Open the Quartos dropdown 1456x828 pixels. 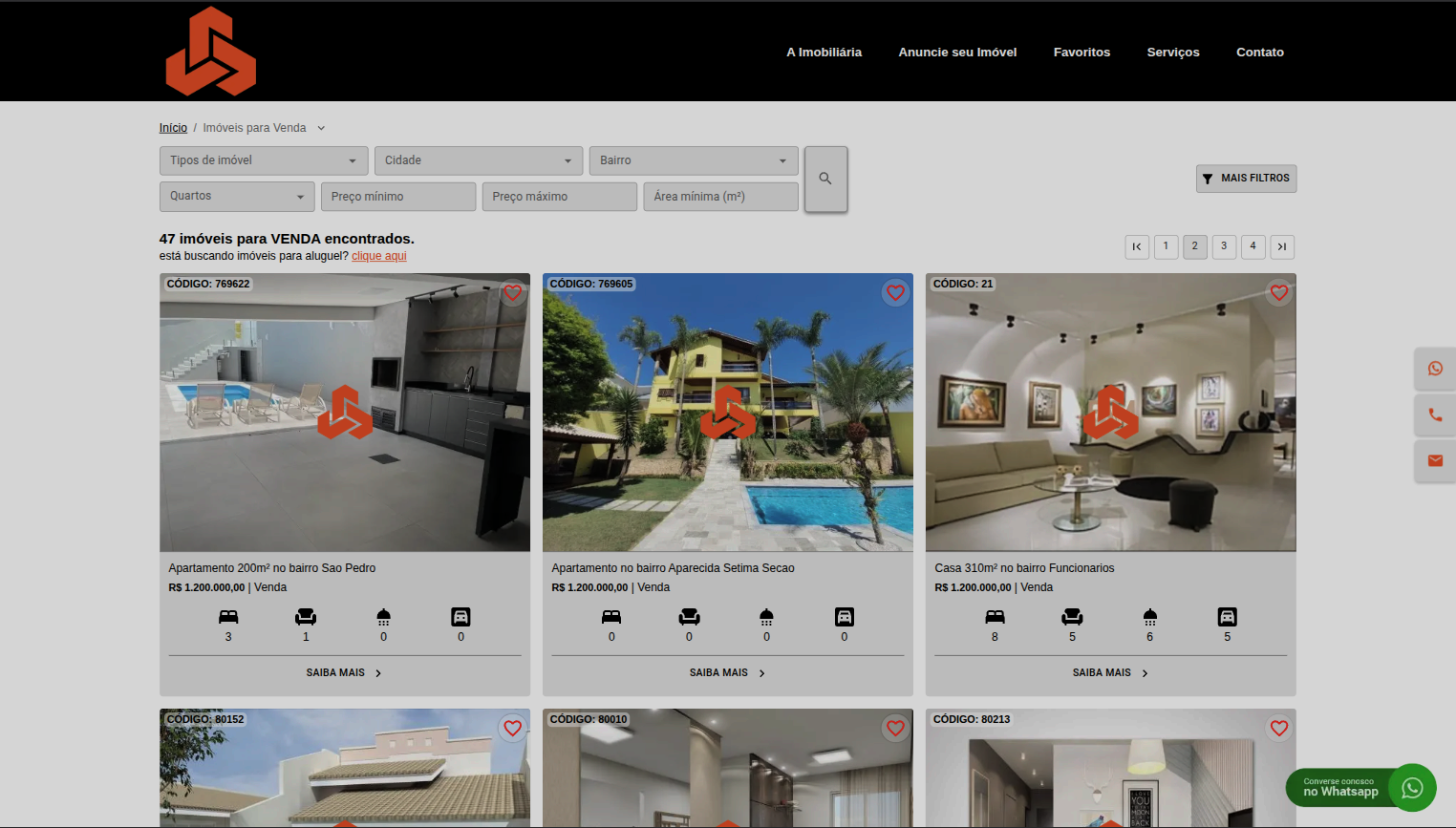[236, 196]
